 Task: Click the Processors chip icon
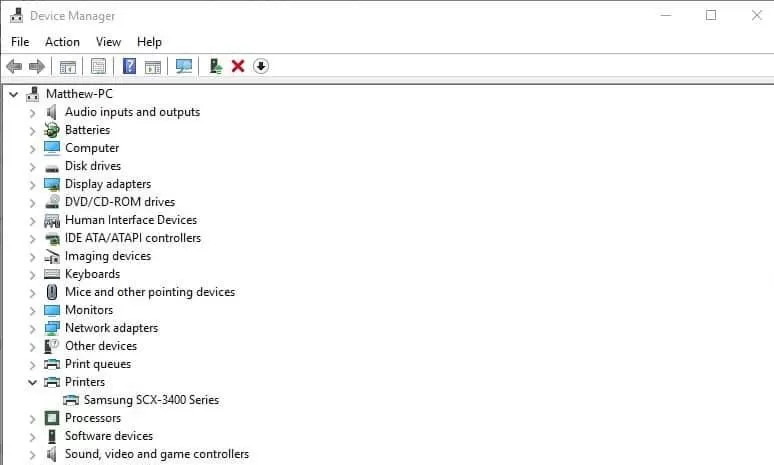tap(52, 418)
